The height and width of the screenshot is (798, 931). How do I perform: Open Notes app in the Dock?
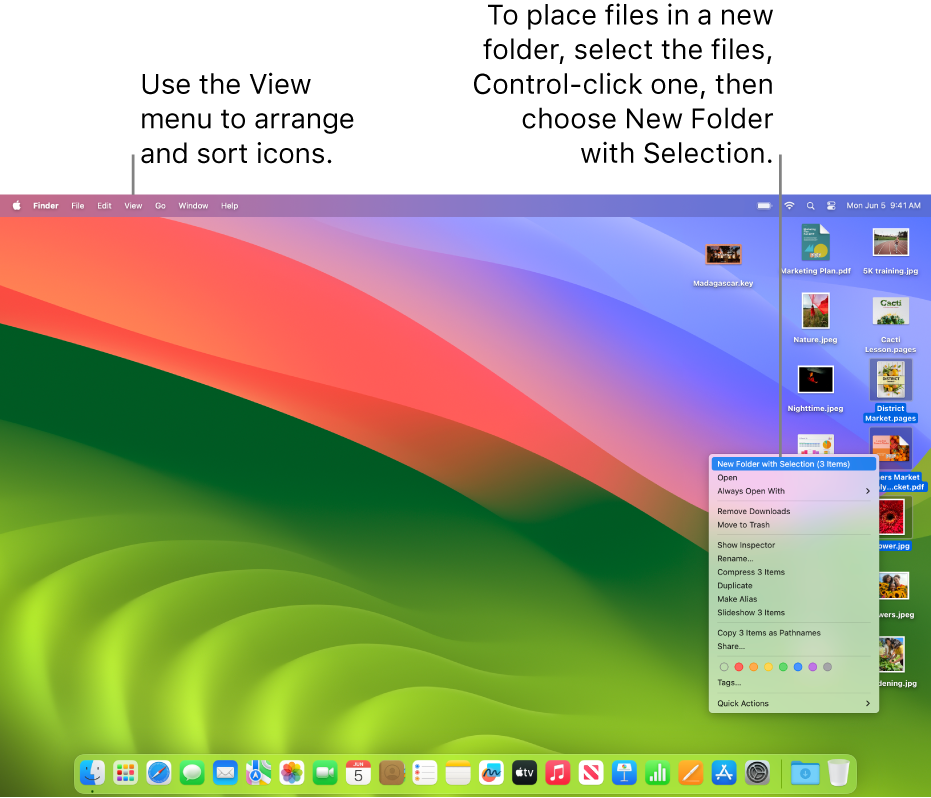(458, 773)
